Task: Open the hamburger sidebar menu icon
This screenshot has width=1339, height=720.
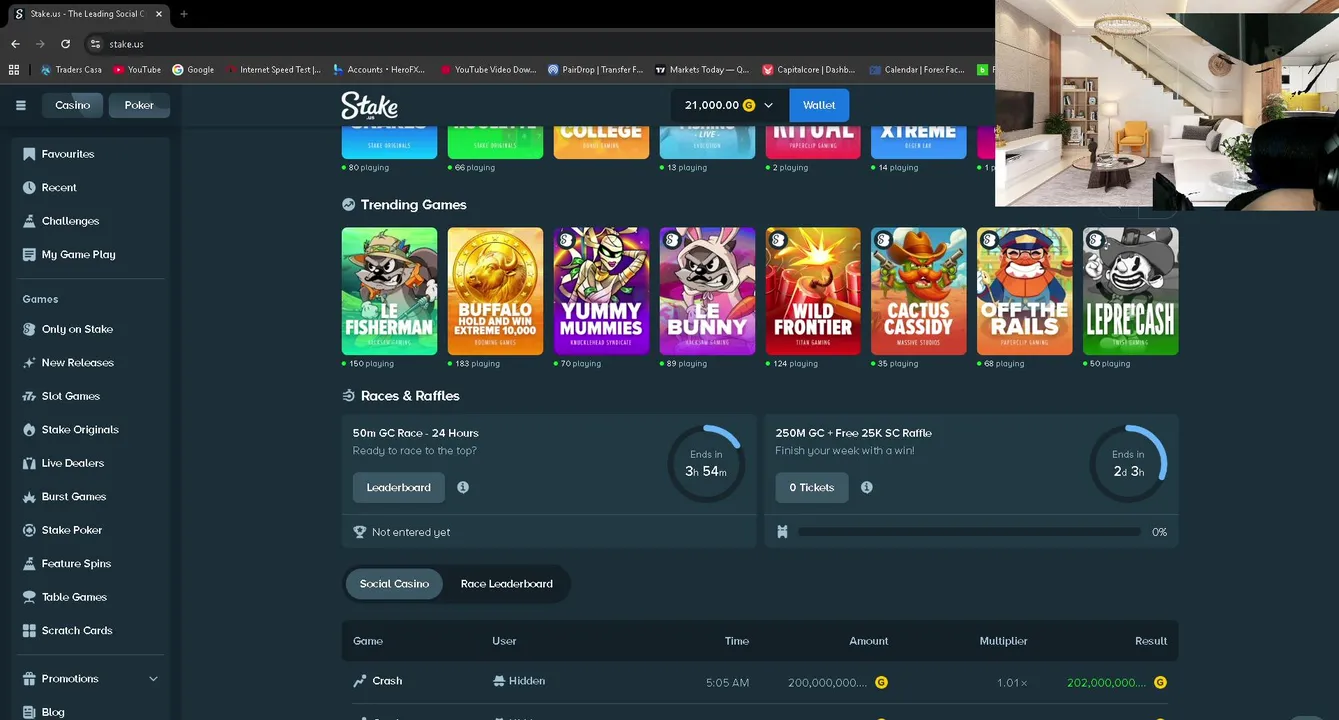Action: point(20,105)
